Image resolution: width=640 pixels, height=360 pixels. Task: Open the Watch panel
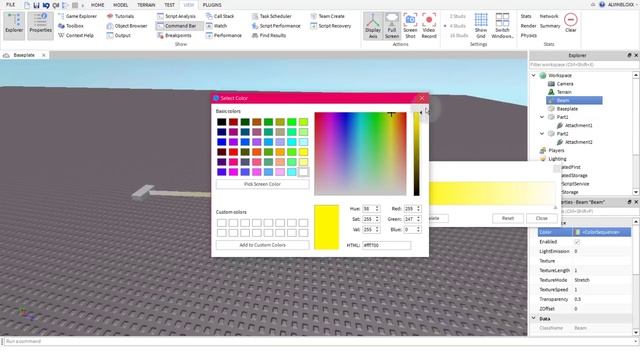click(216, 26)
